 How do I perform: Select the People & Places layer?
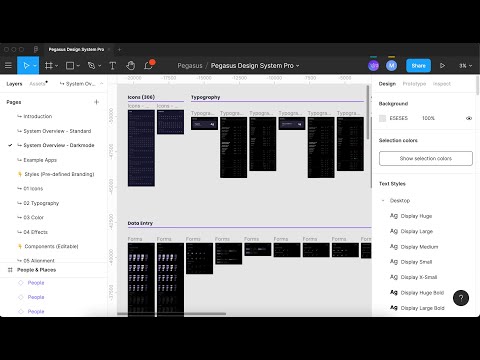[x=36, y=270]
